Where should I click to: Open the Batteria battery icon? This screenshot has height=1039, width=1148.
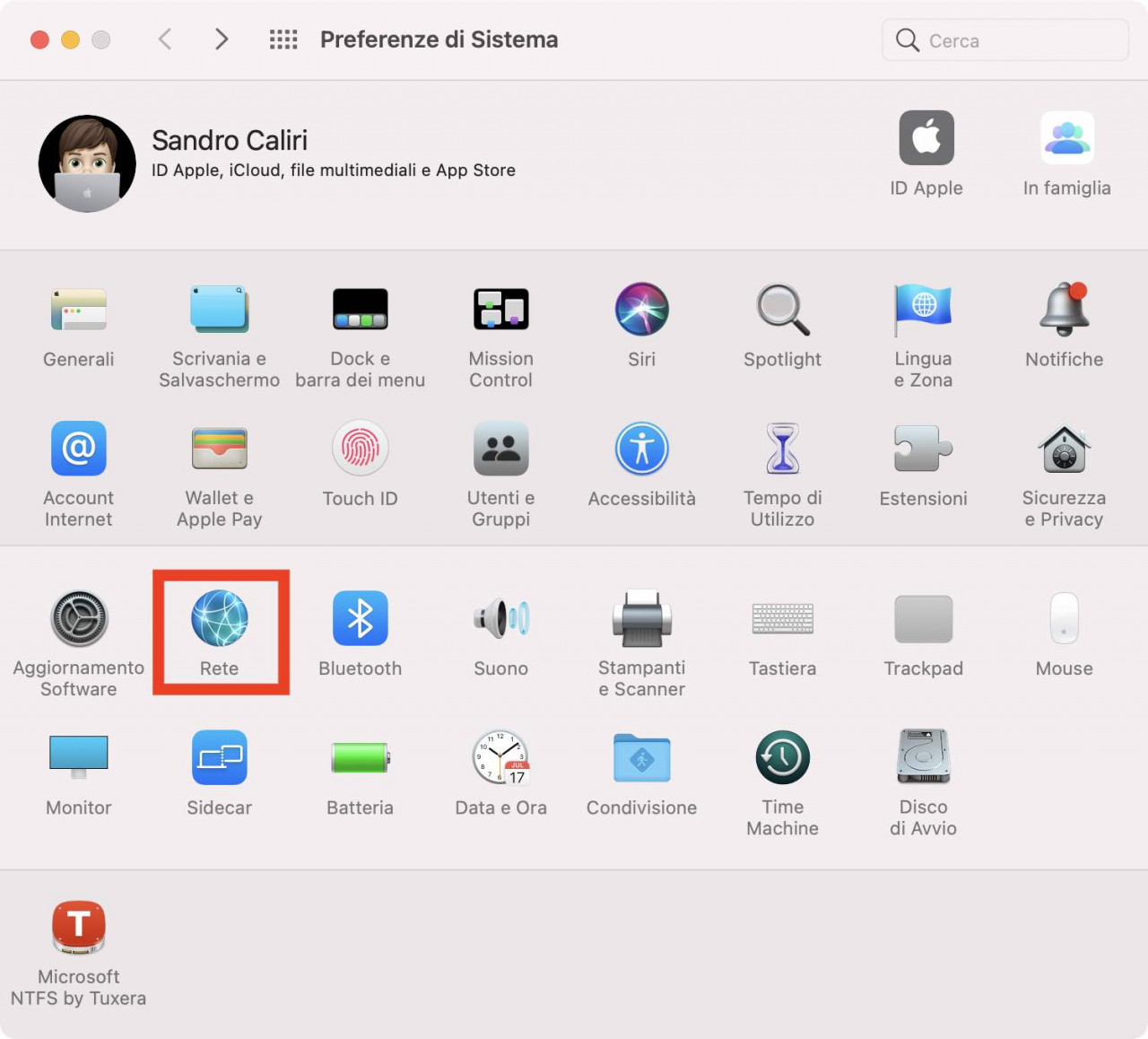(x=360, y=758)
